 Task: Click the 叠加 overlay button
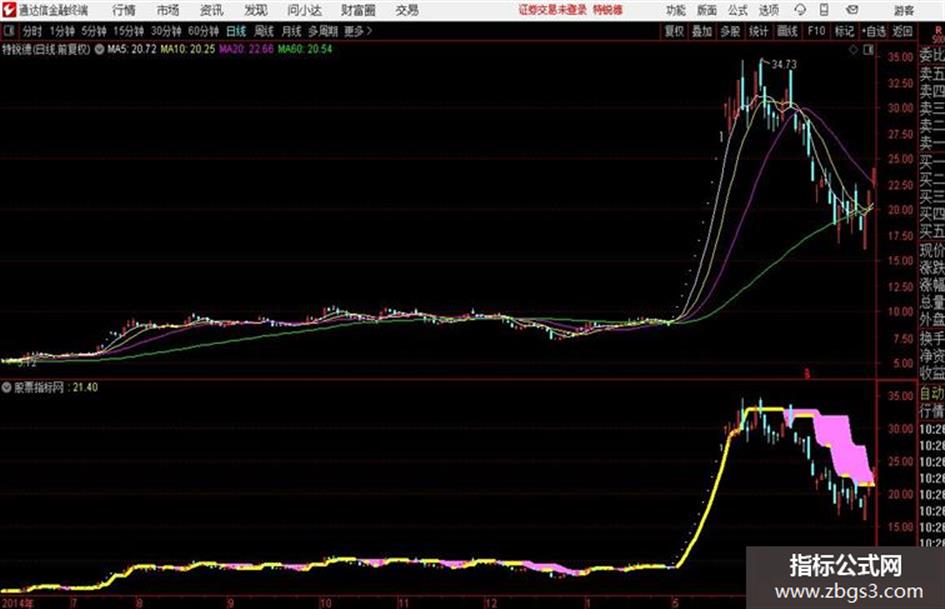coord(702,31)
